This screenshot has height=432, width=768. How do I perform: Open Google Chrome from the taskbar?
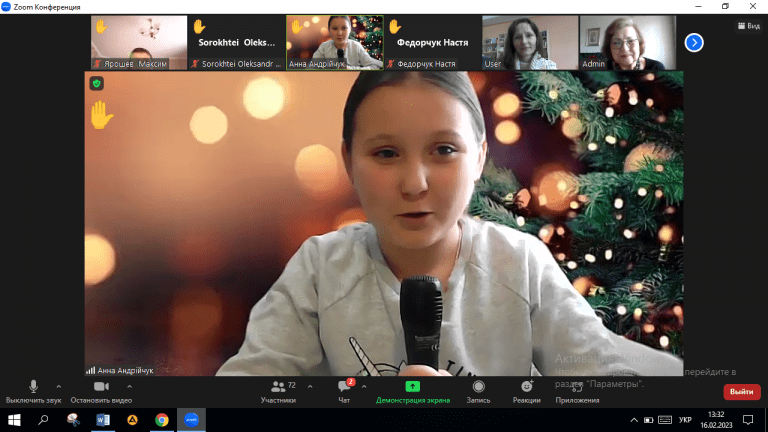click(162, 420)
